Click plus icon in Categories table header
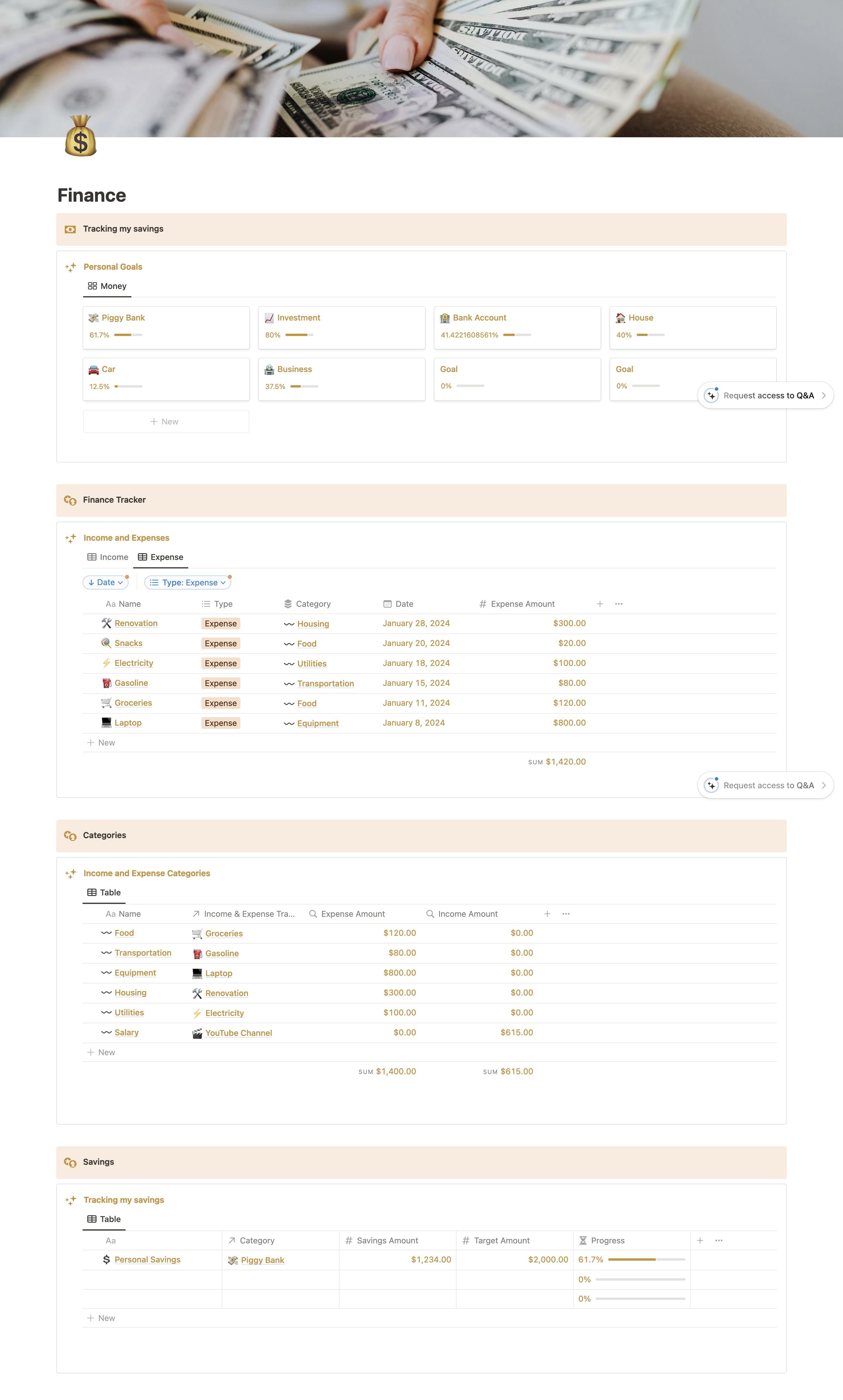This screenshot has height=1400, width=843. click(547, 914)
